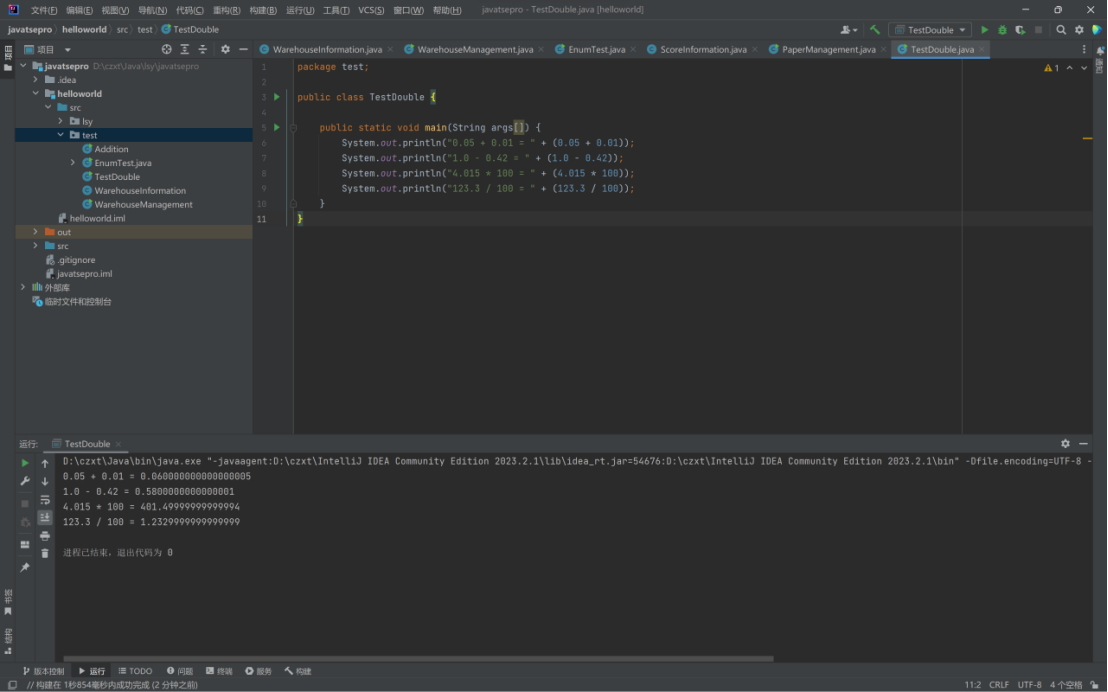The image size is (1108, 692).
Task: Open the TODO tool window button
Action: tap(135, 671)
